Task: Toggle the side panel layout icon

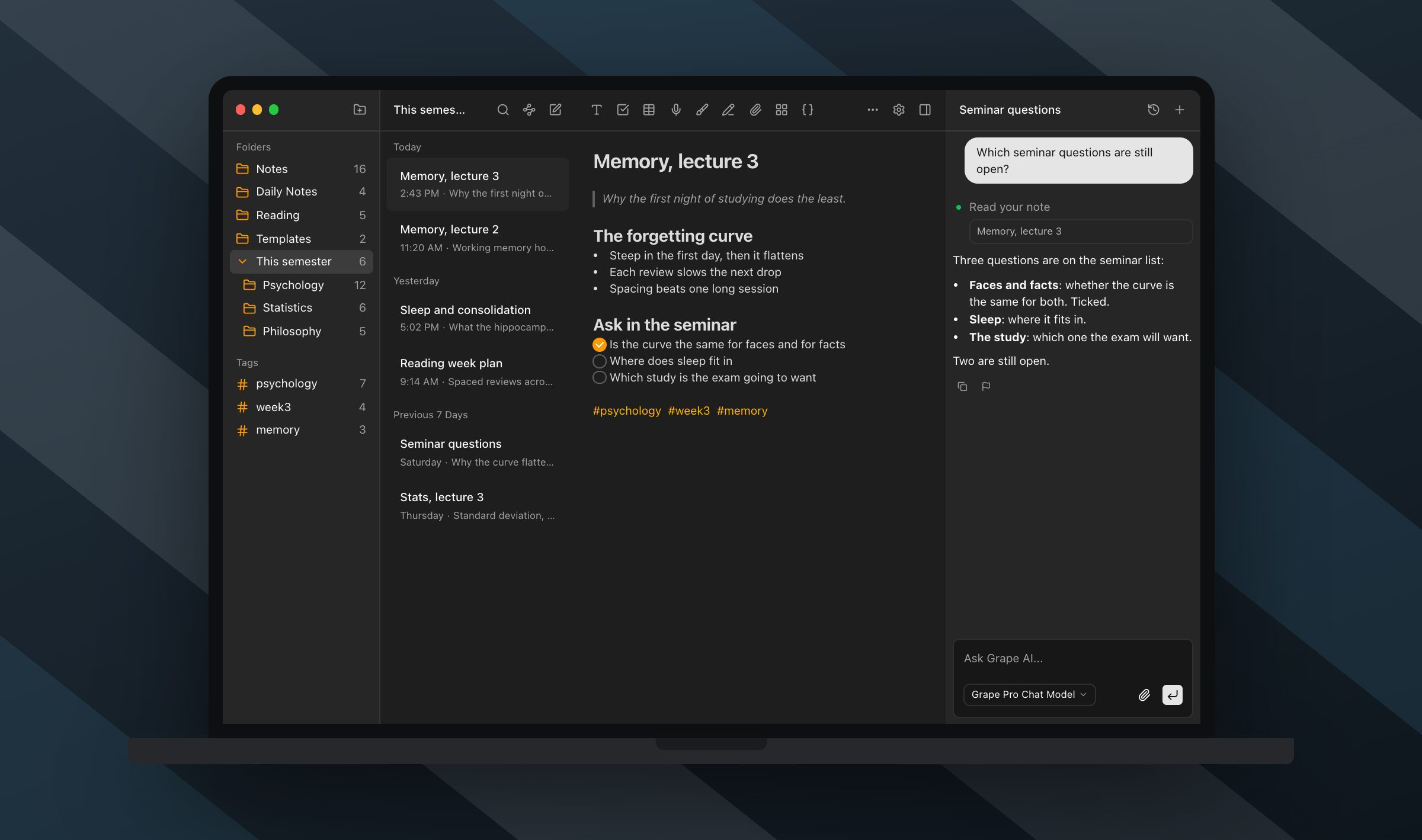Action: pyautogui.click(x=925, y=110)
